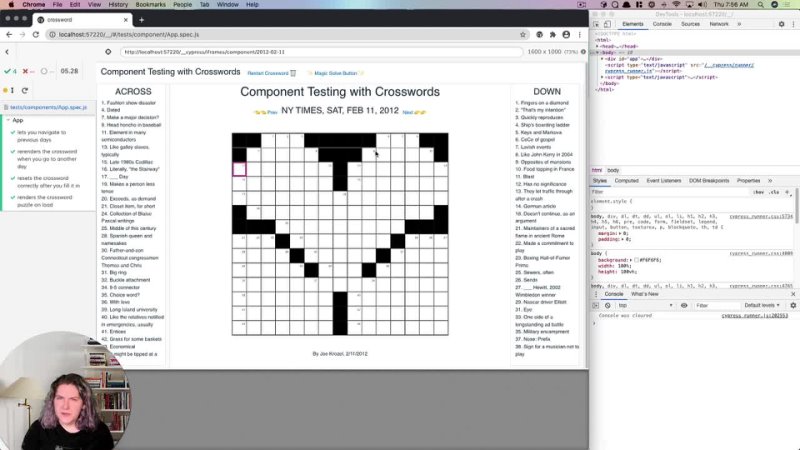This screenshot has height=450, width=800.
Task: Show more styles pane tabs
Action: 770,181
